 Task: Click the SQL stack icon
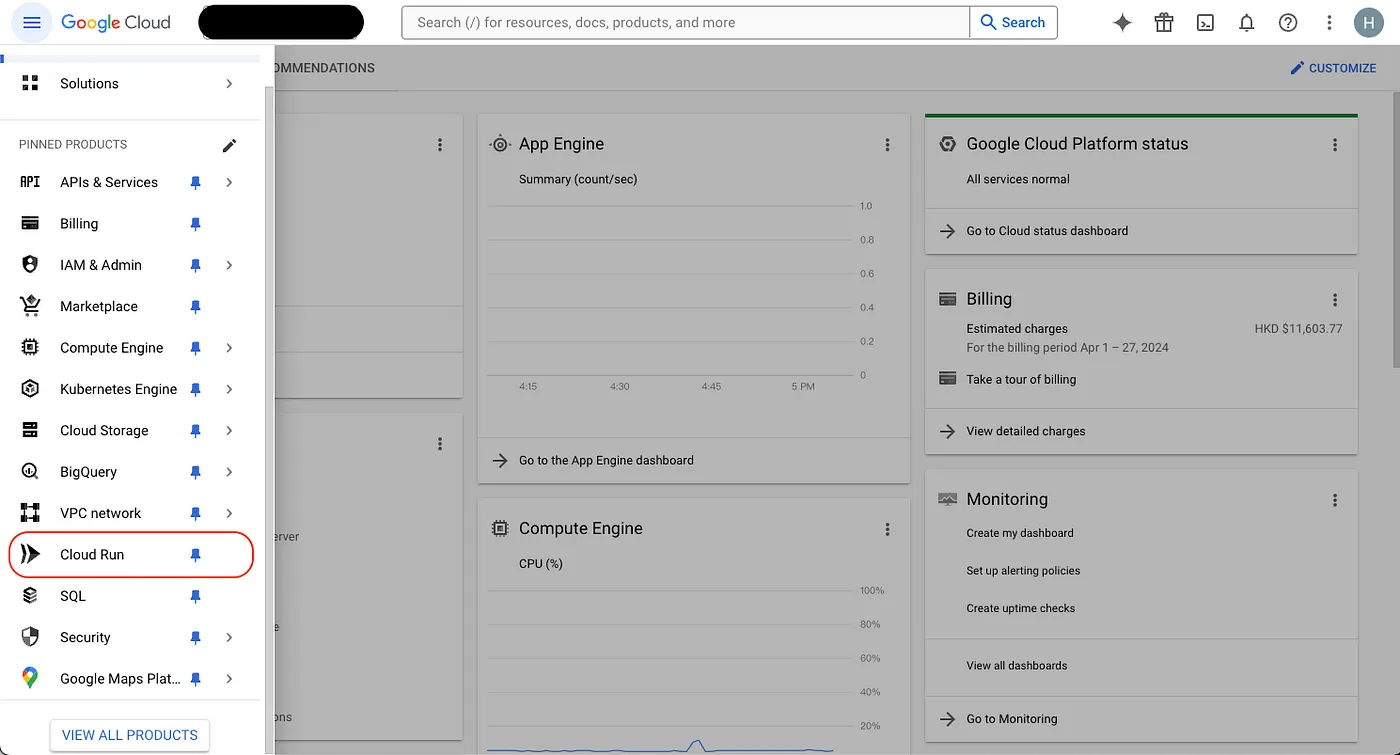(30, 596)
